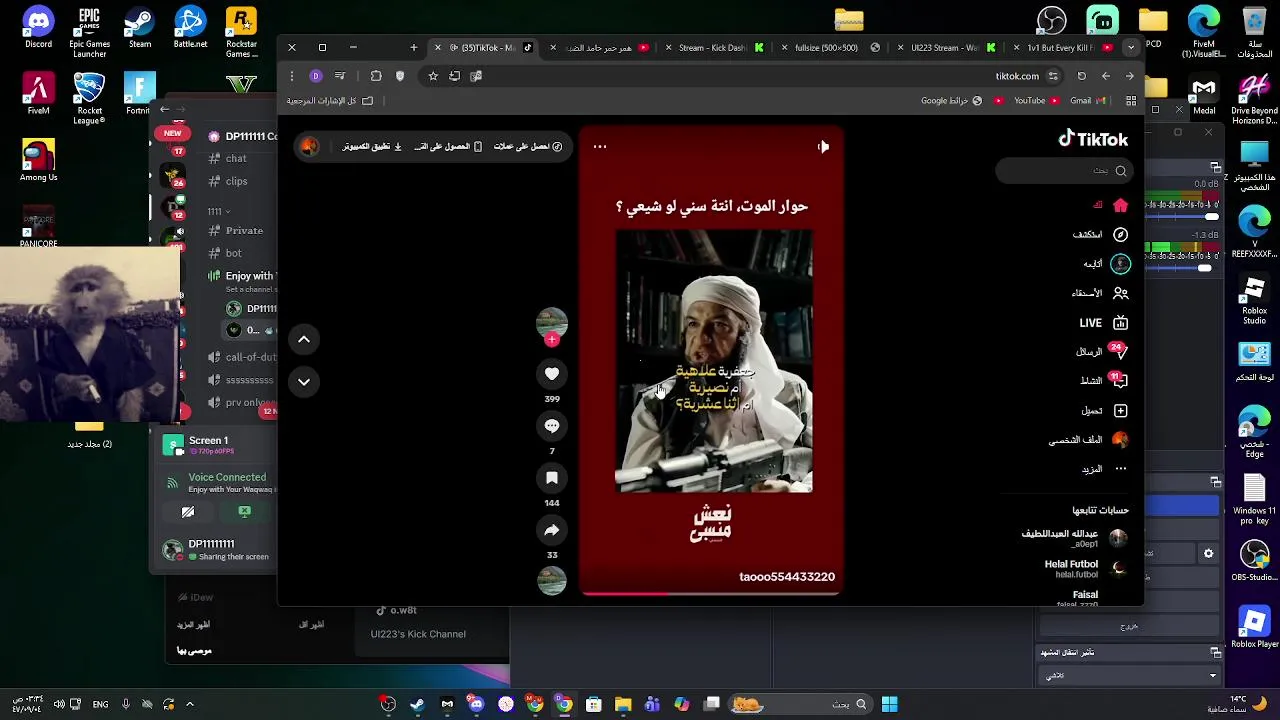Click the get app phone button

click(448, 146)
